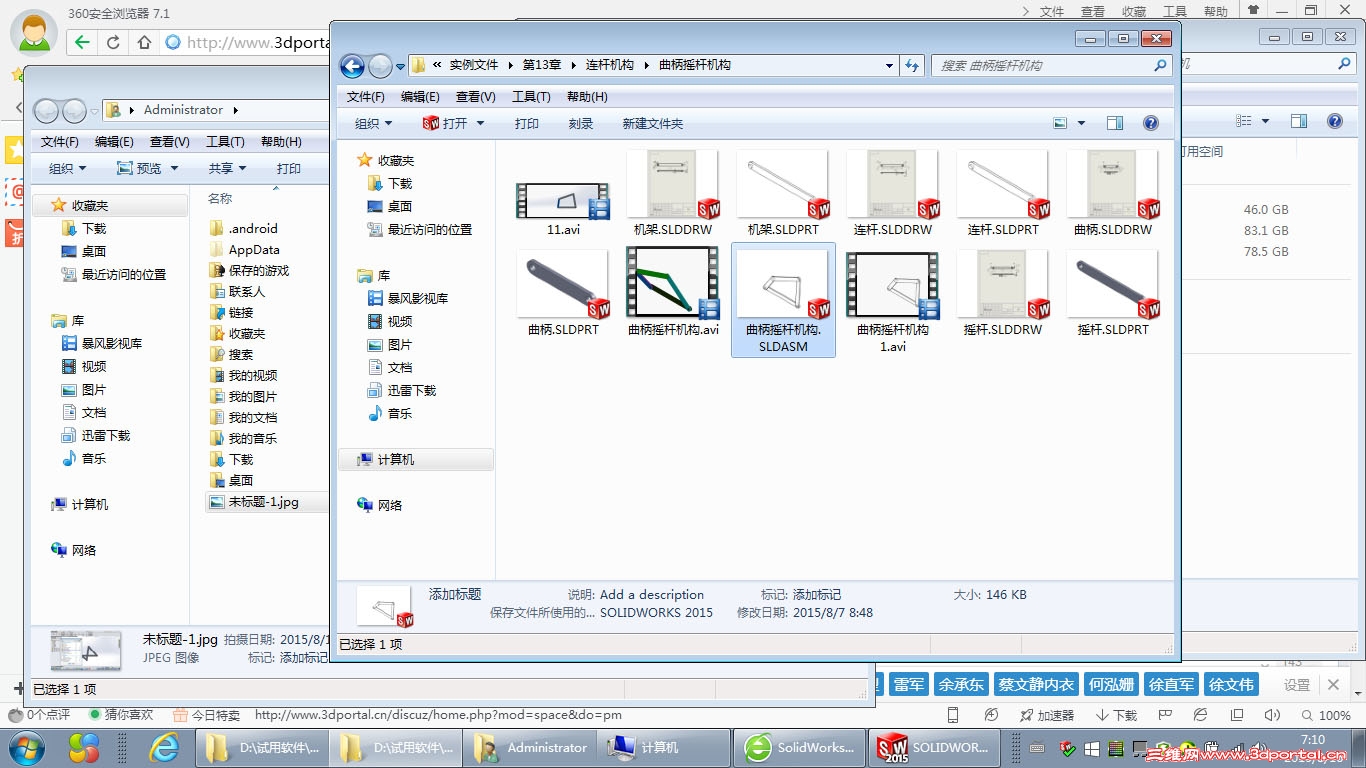The height and width of the screenshot is (768, 1366).
Task: Open help in the 曲柄摇杆机构 window toolbar
Action: [x=1151, y=123]
